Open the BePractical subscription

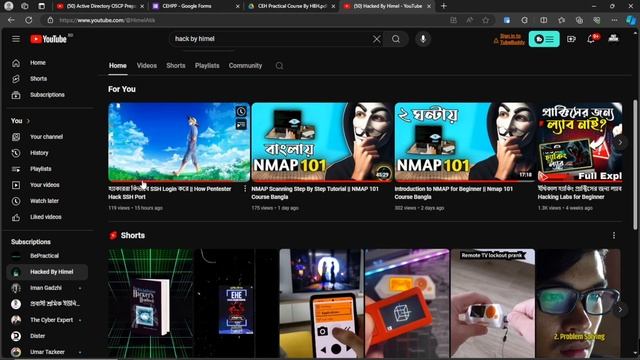point(47,256)
